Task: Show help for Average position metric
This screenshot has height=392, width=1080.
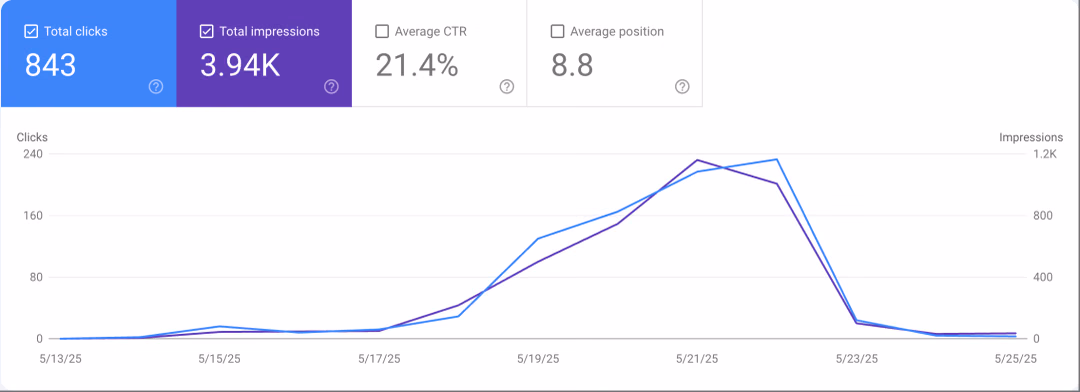Action: (682, 86)
